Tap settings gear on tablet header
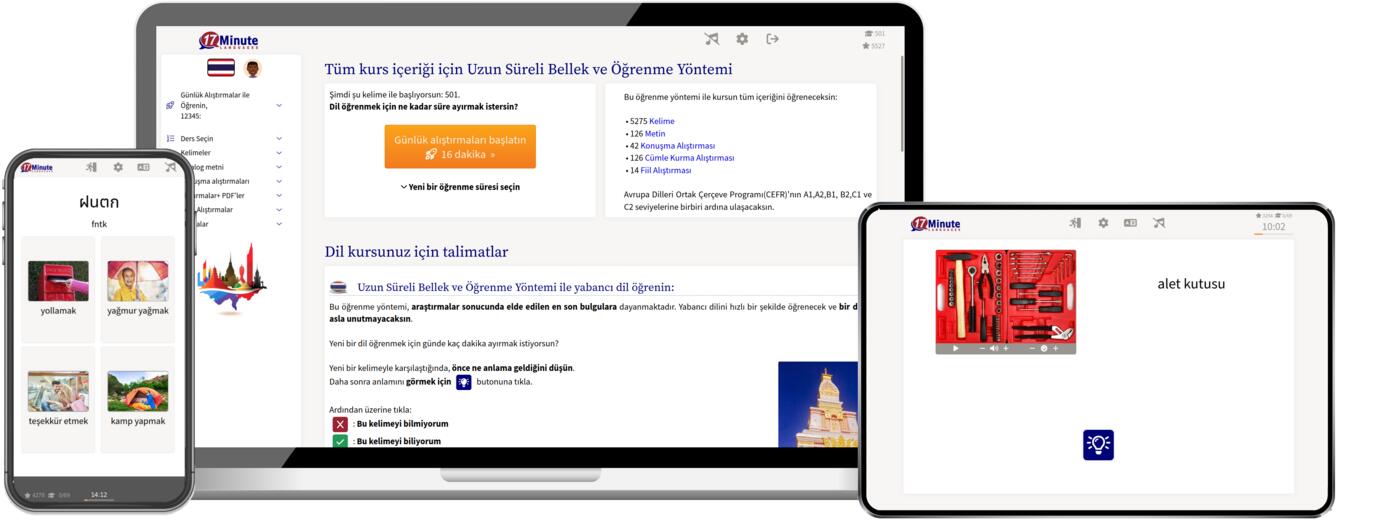Viewport: 1400px width, 532px height. [1103, 223]
